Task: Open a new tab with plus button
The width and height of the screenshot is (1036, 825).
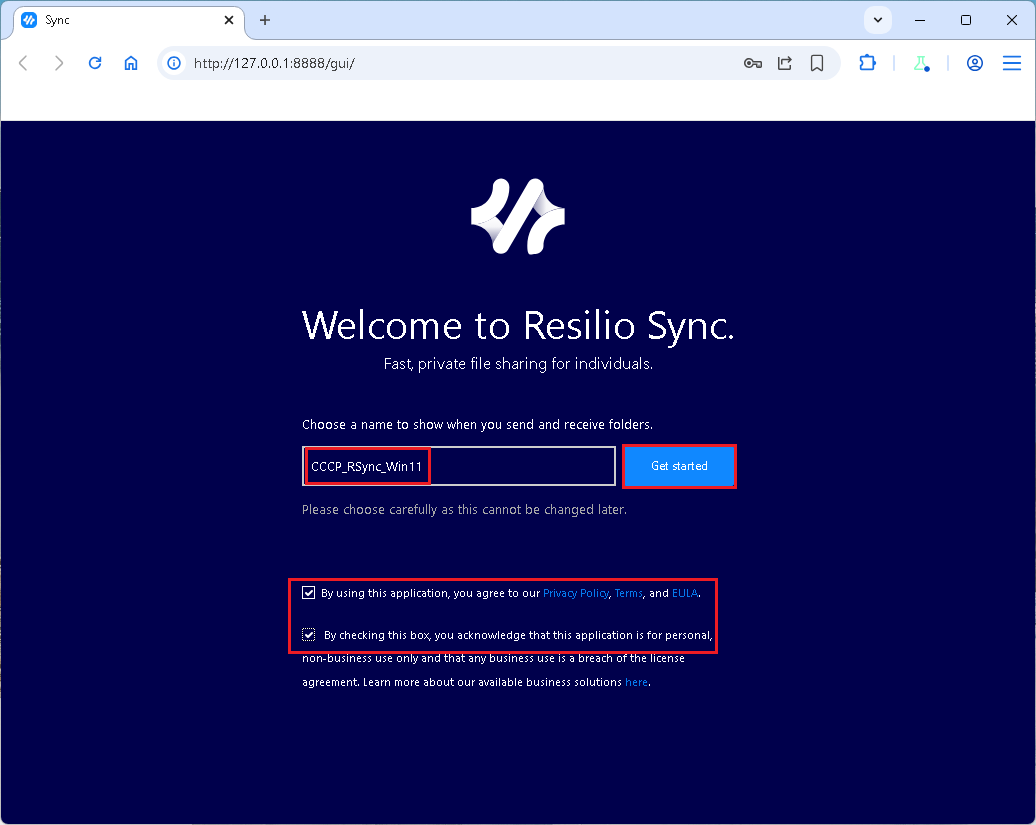Action: (x=265, y=20)
